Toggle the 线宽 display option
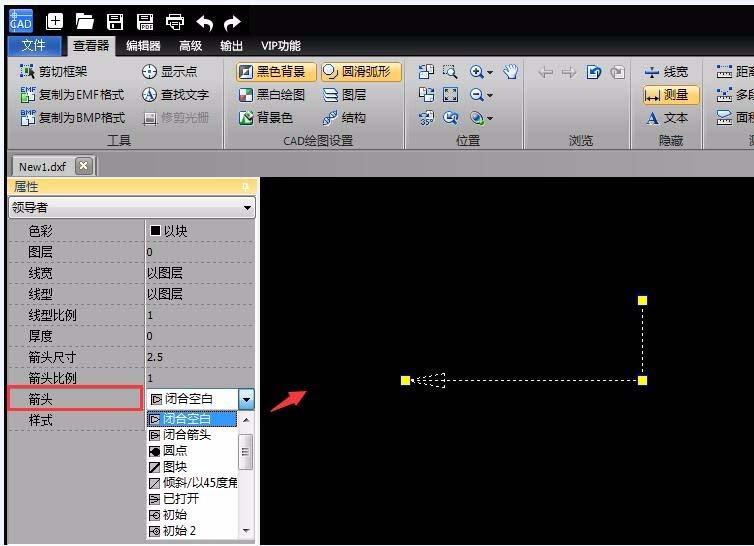Image resolution: width=754 pixels, height=546 pixels. 666,72
